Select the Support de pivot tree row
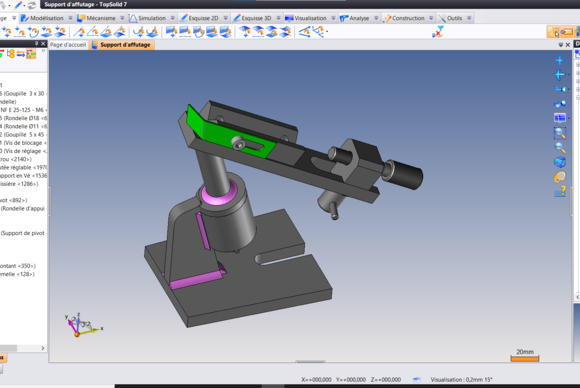This screenshot has width=580, height=388. point(24,233)
